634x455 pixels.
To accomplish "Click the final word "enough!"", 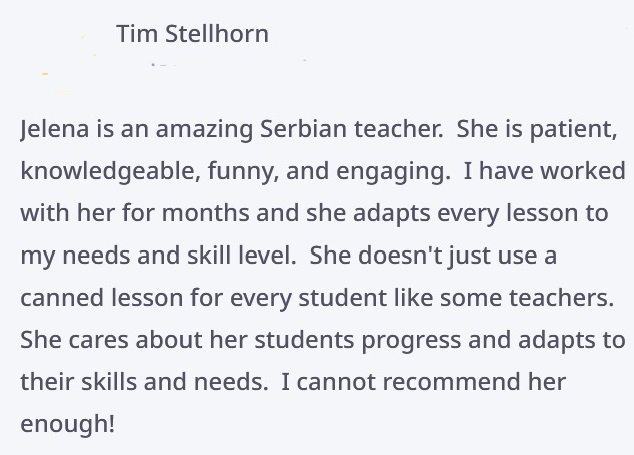I will [68, 425].
